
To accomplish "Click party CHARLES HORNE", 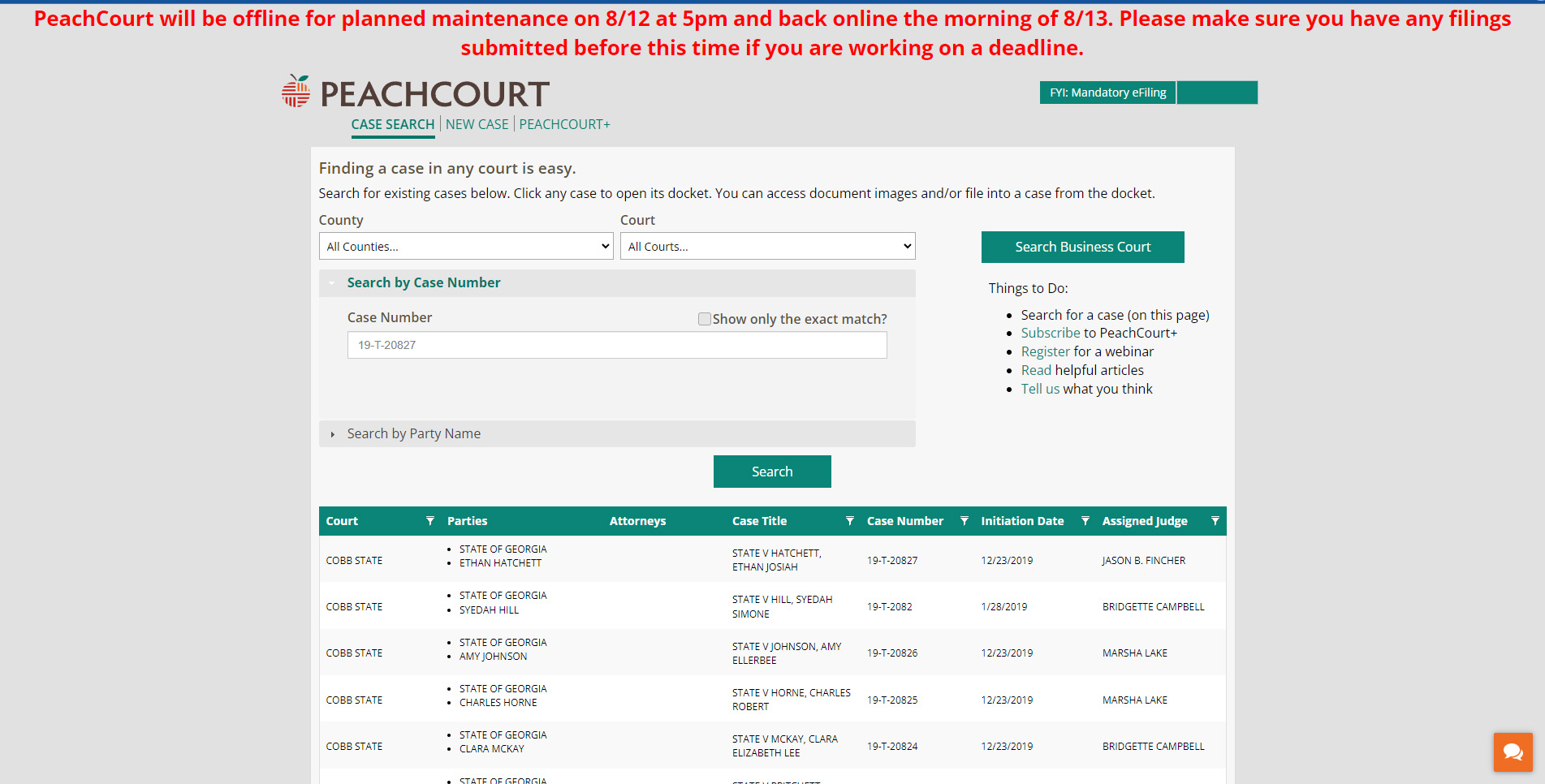I will coord(498,703).
